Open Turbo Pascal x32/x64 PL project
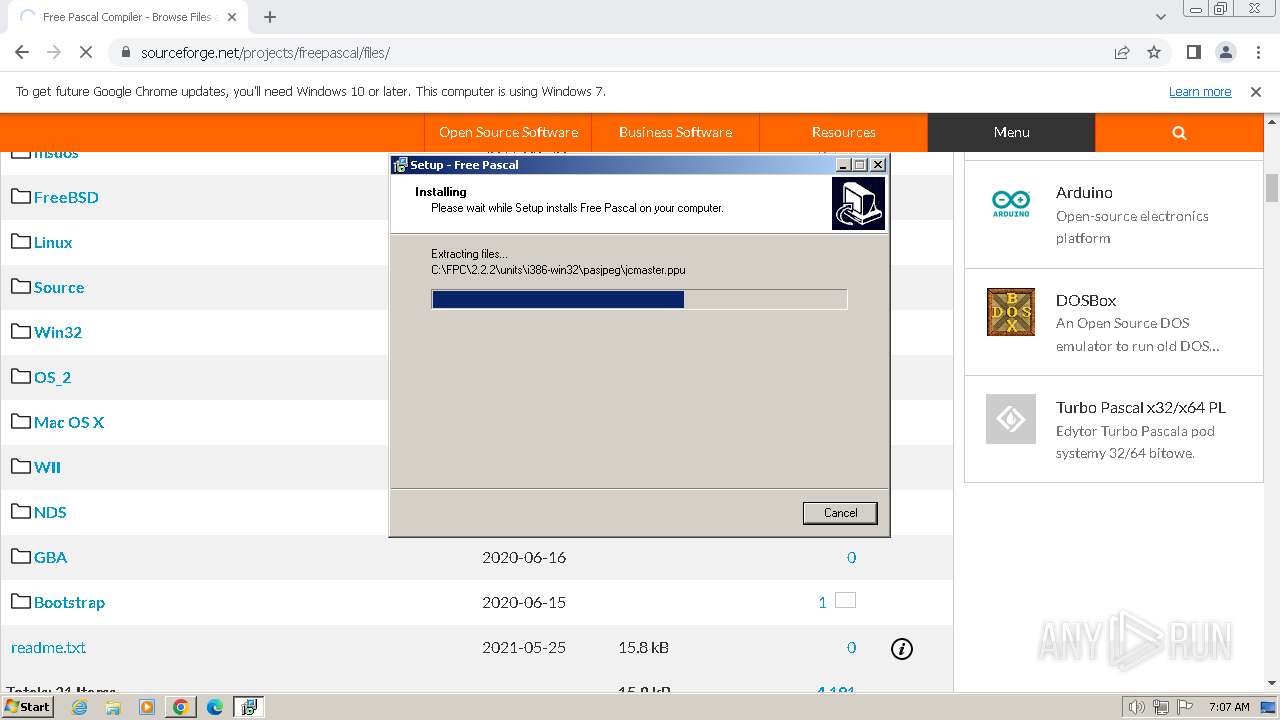The height and width of the screenshot is (720, 1280). 1140,407
